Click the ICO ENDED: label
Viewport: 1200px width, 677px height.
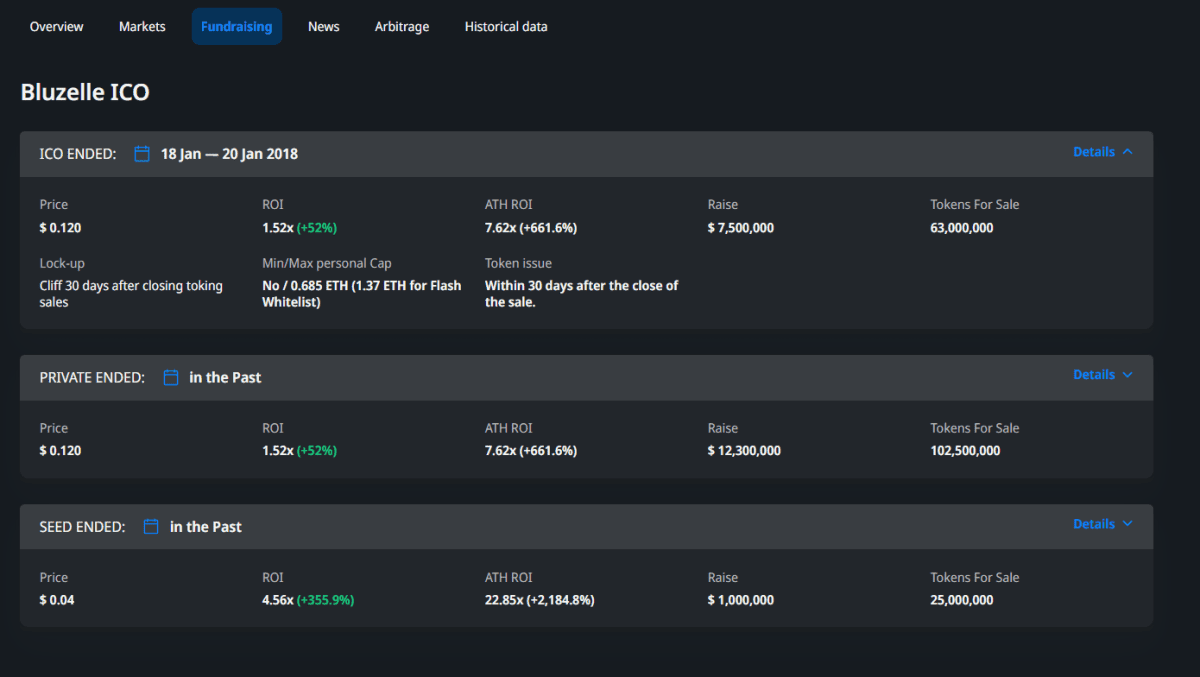[x=78, y=154]
